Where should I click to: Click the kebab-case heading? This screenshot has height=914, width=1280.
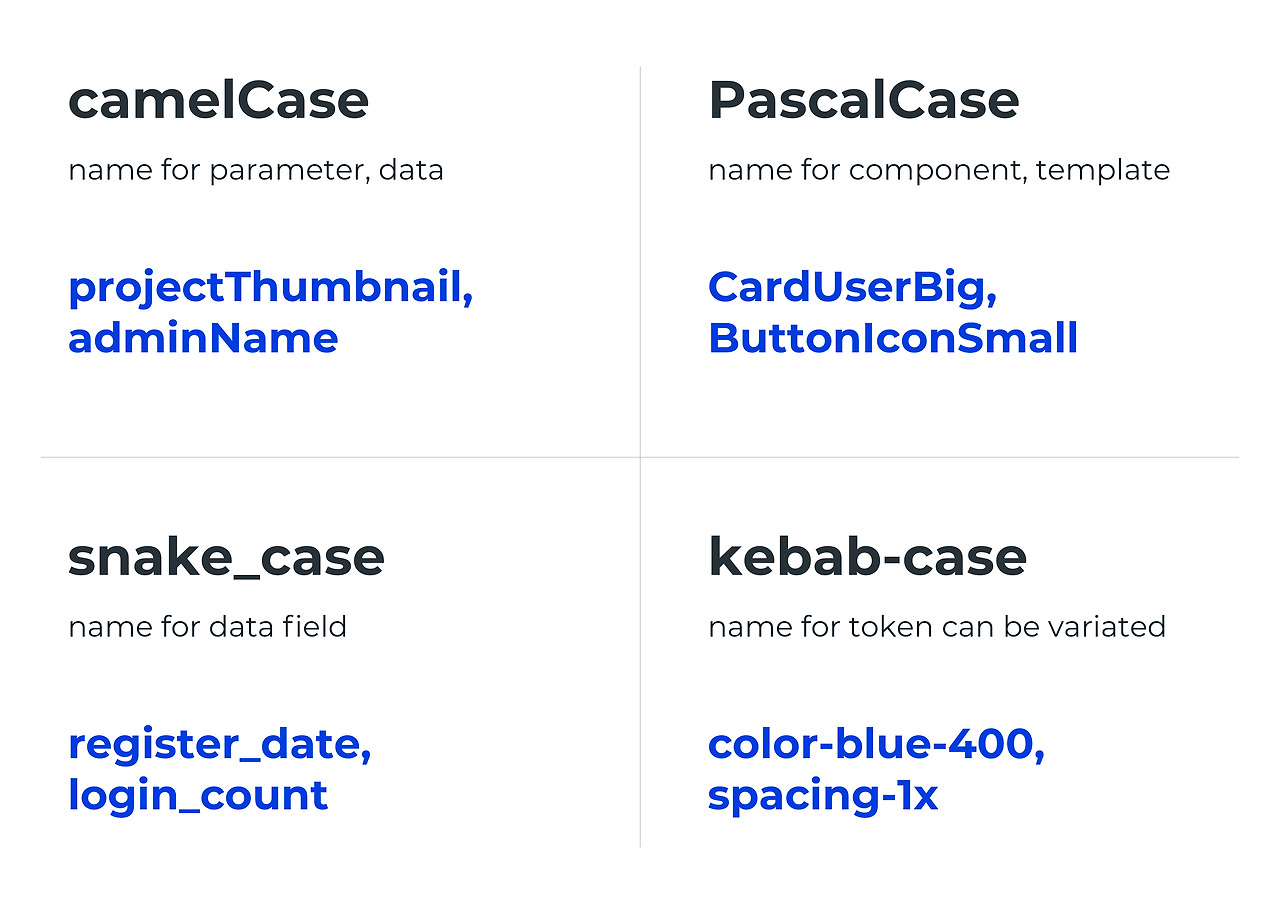tap(867, 557)
